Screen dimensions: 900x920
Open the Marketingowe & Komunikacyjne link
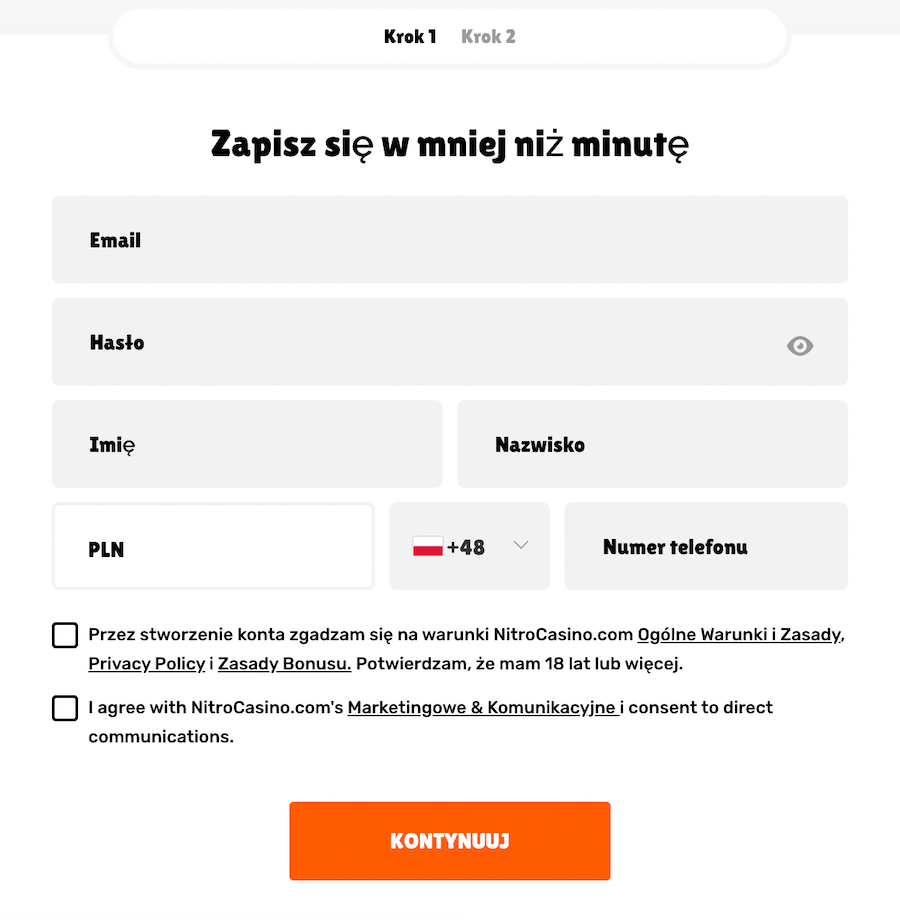click(x=482, y=708)
